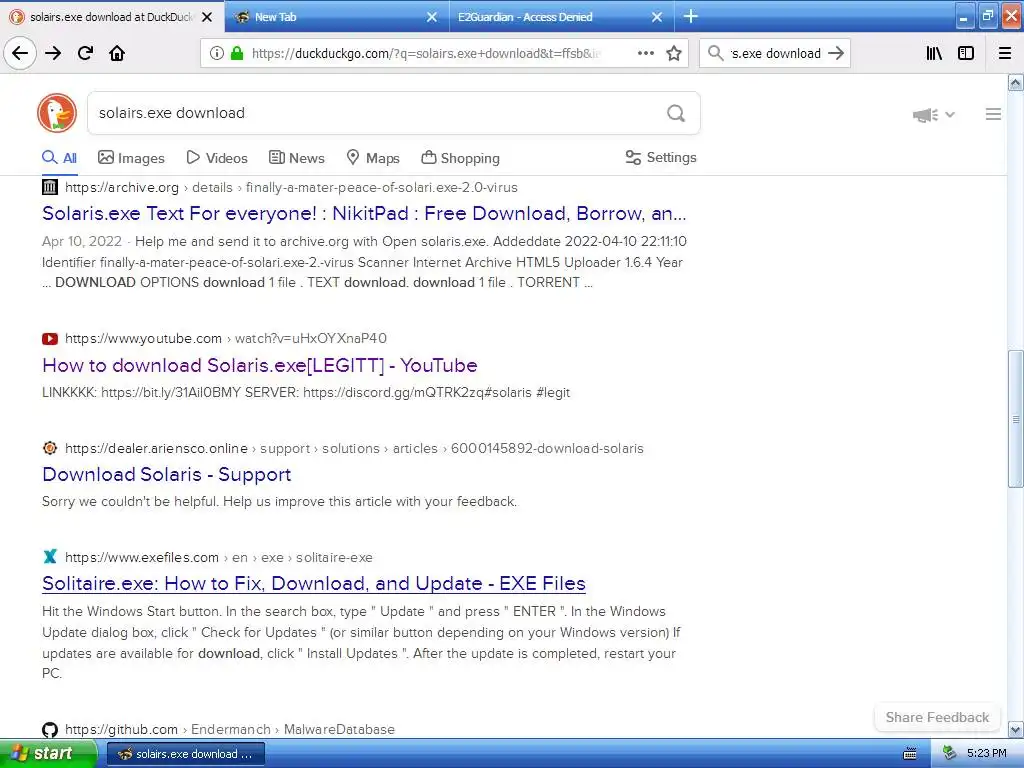Expand the megaphone dropdown on DuckDuckGo
Viewport: 1024px width, 768px height.
point(934,115)
